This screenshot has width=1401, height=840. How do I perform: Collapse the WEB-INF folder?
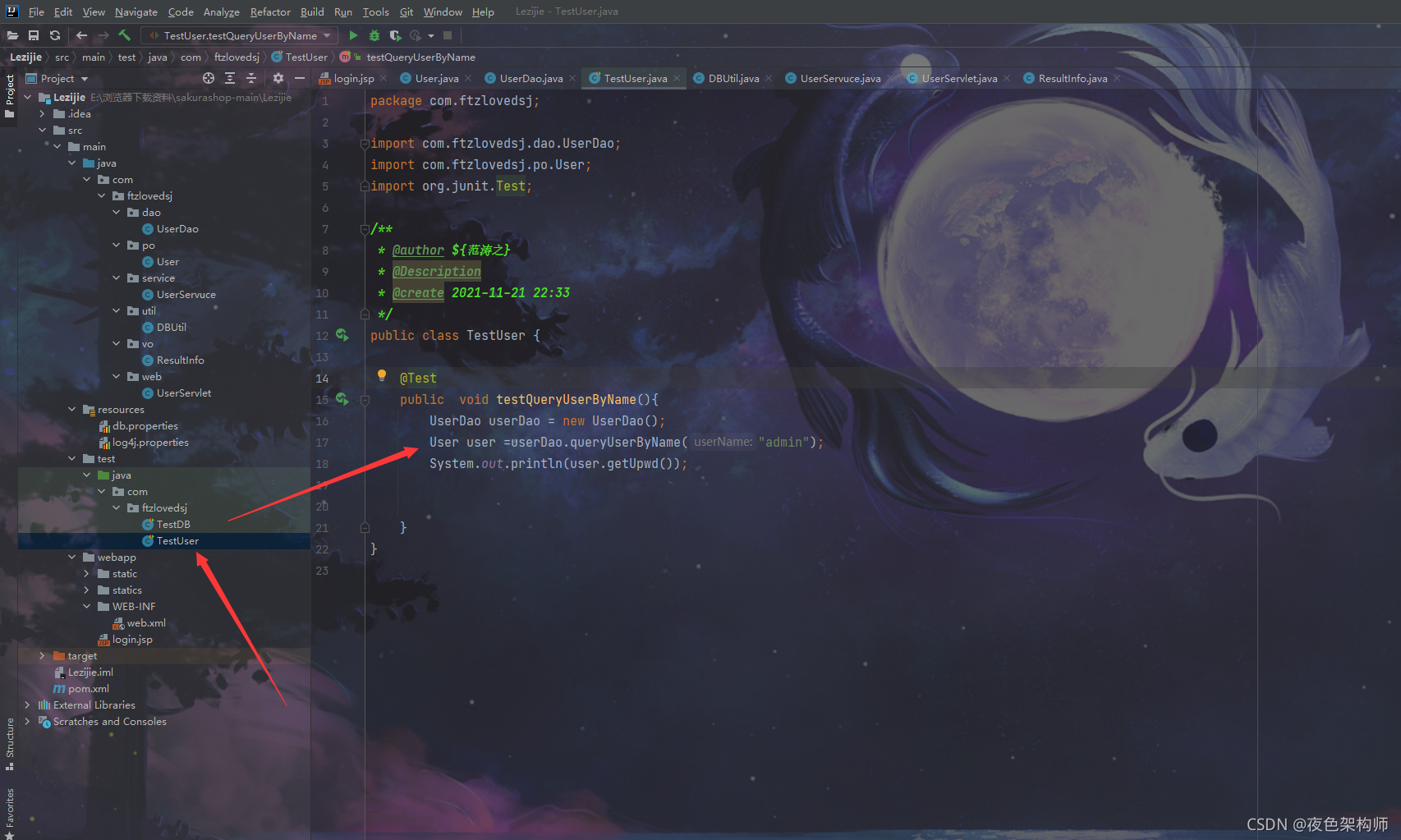click(87, 606)
